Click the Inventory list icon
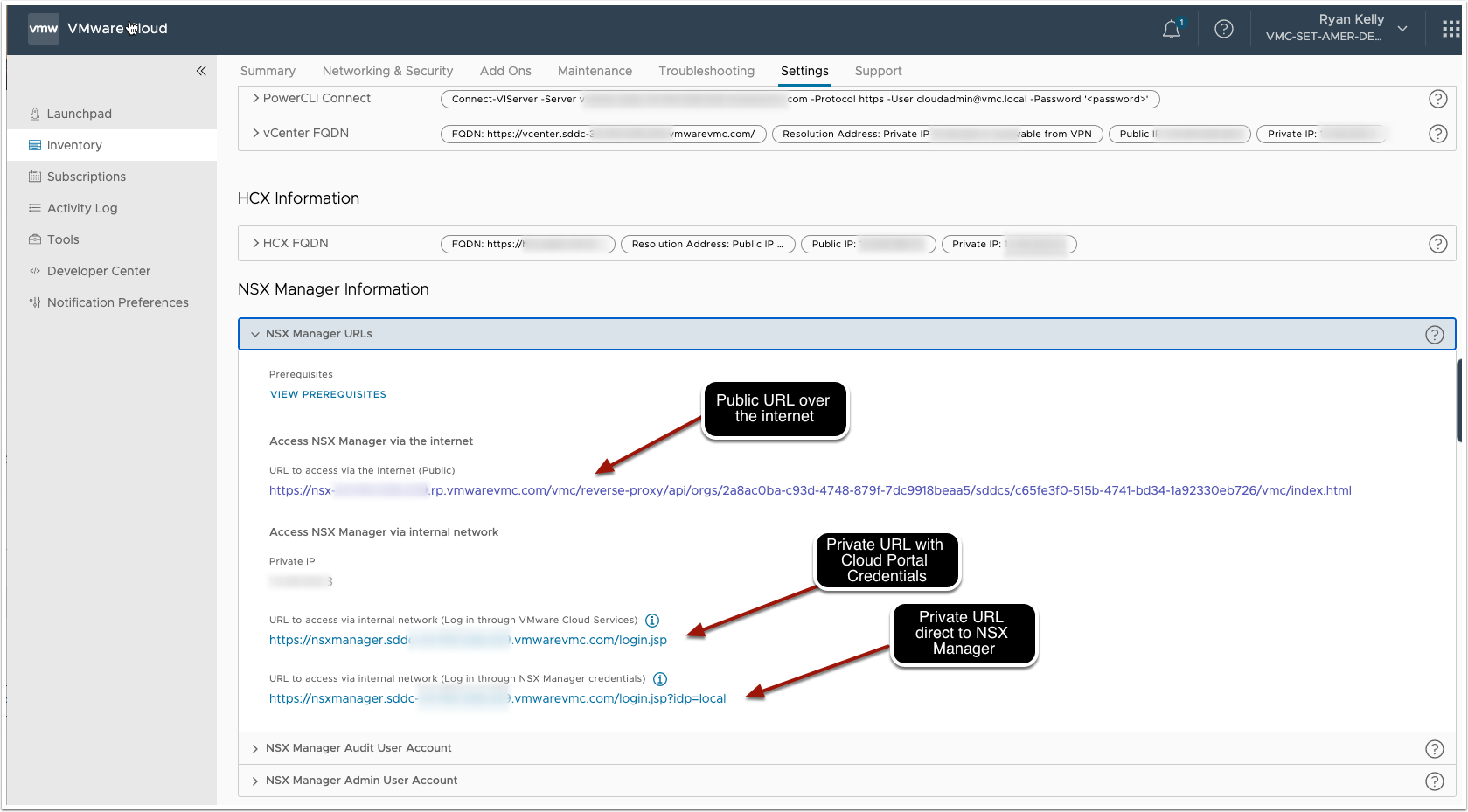Image resolution: width=1468 pixels, height=812 pixels. click(35, 145)
